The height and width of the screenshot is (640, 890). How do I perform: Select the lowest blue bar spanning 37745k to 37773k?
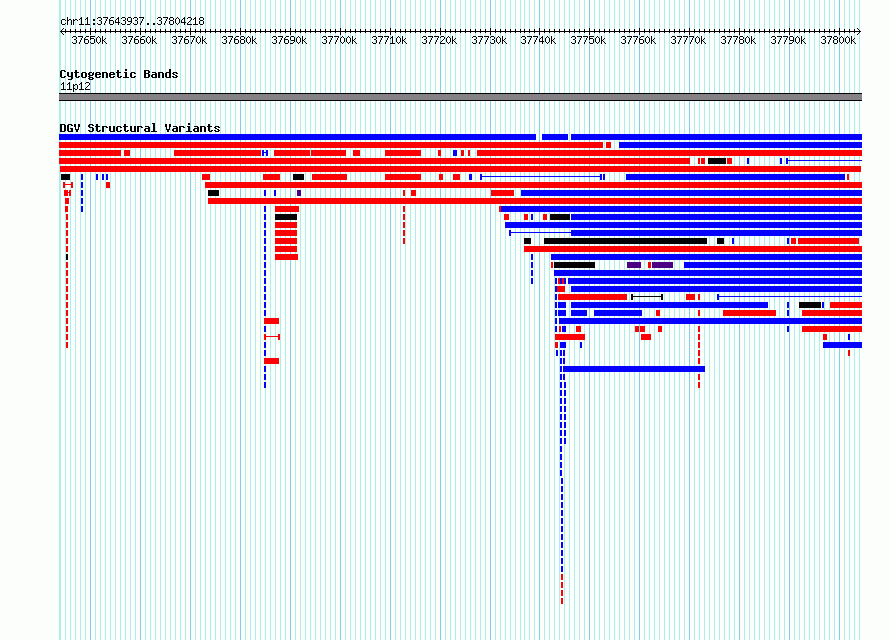click(x=633, y=369)
